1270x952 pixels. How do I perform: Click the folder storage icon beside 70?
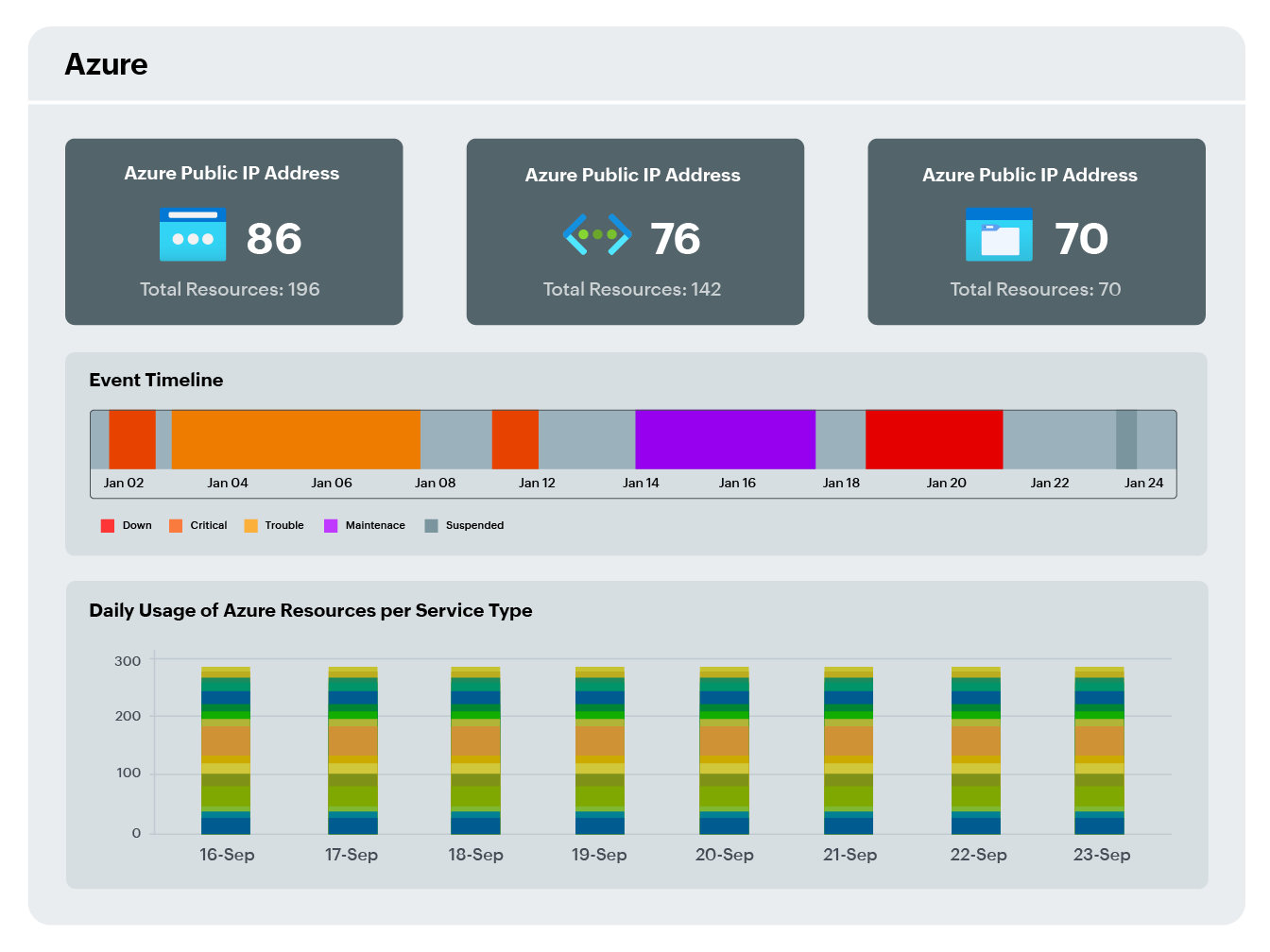pos(999,234)
